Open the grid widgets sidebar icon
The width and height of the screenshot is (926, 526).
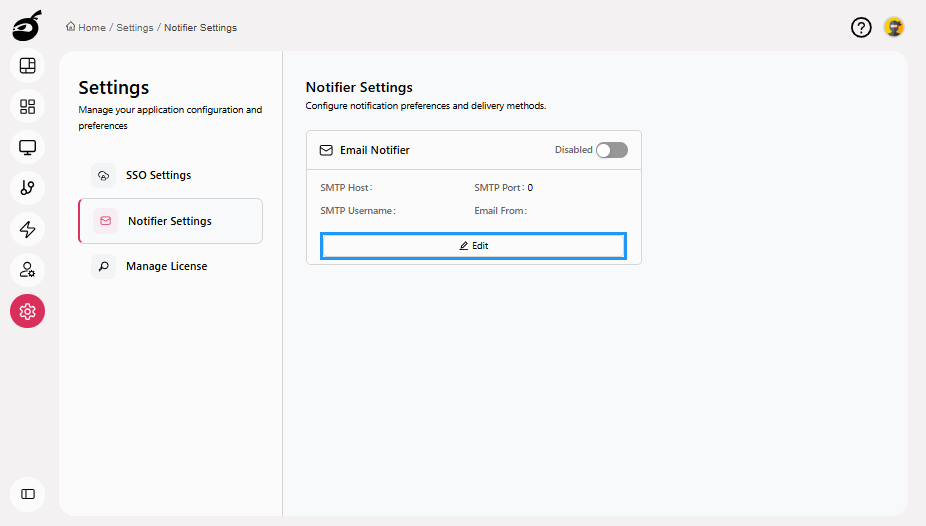click(x=28, y=106)
